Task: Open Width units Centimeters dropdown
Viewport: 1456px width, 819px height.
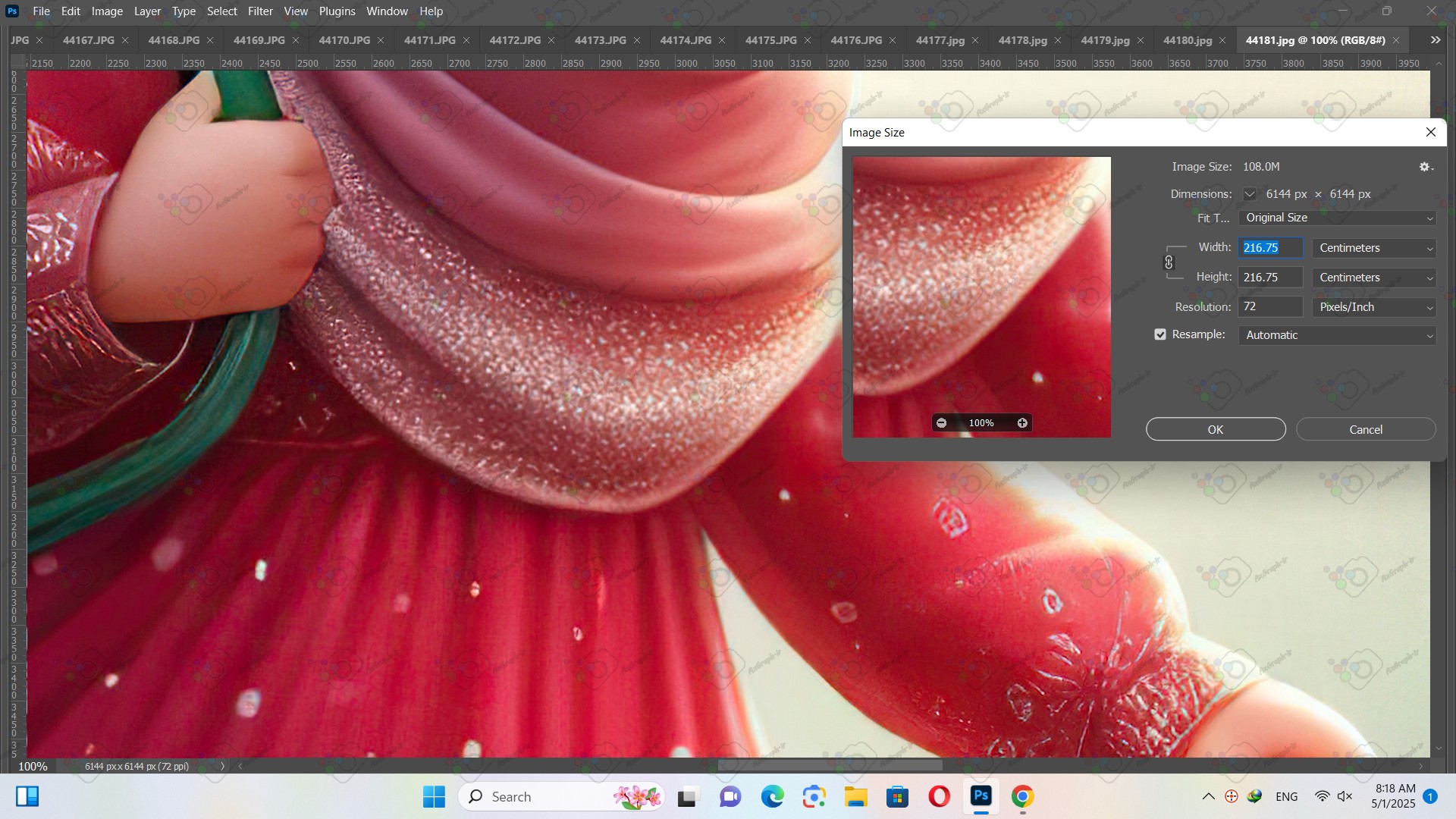Action: [1374, 248]
